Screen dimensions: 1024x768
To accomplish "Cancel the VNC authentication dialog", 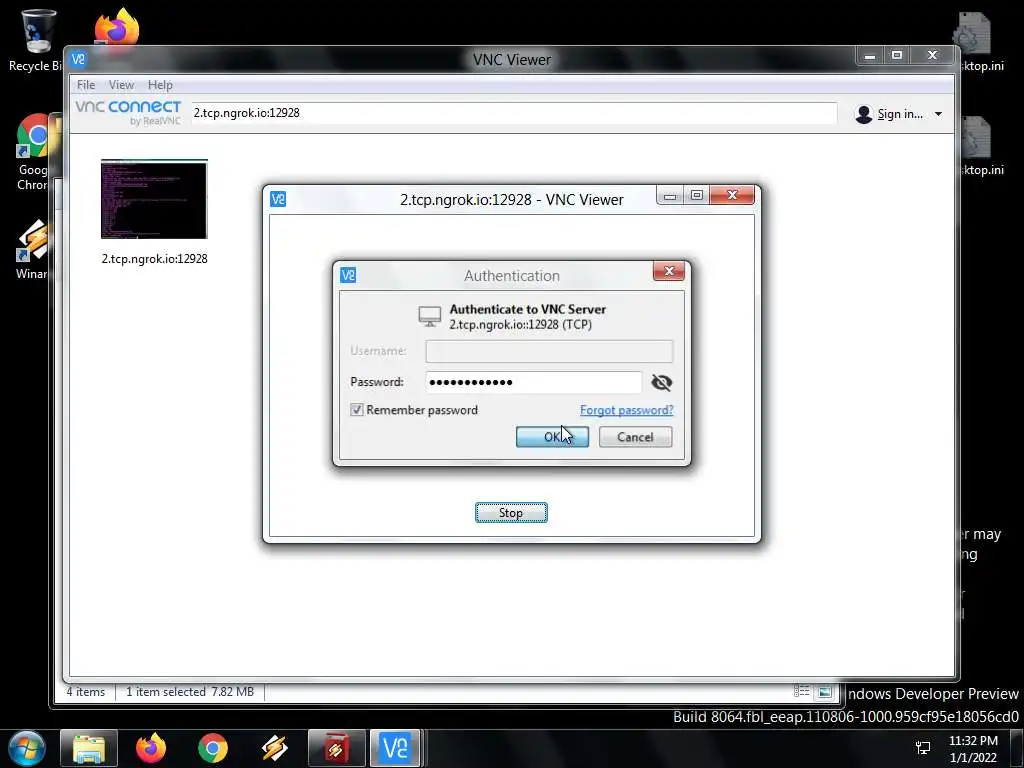I will click(635, 437).
